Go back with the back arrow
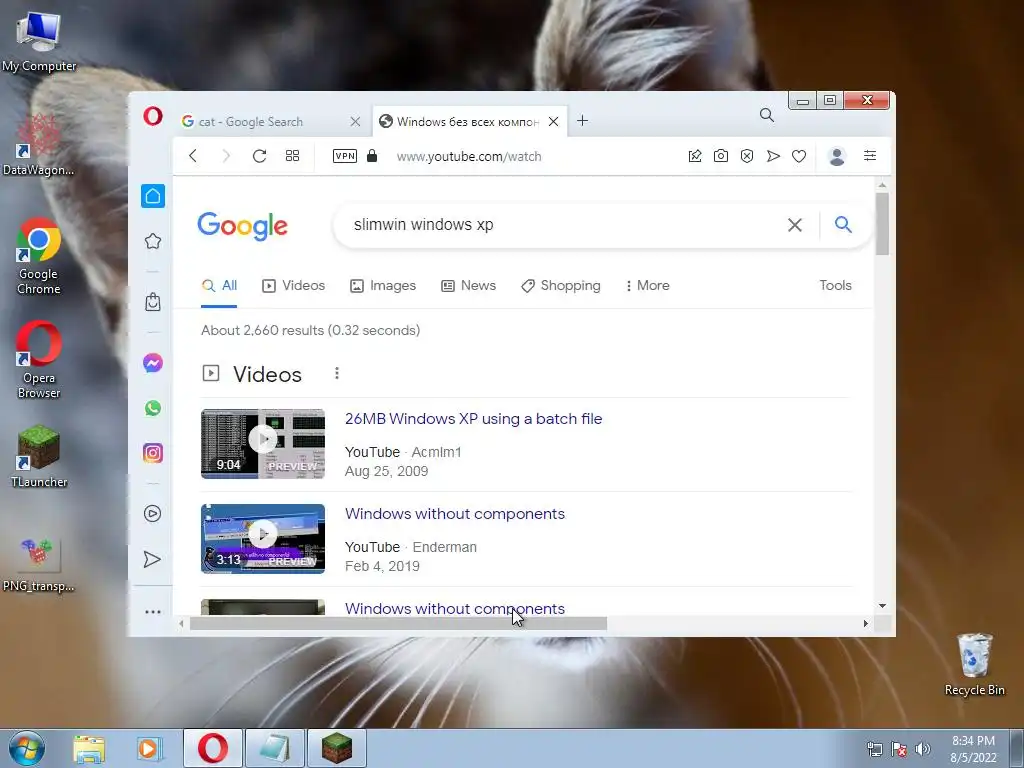The width and height of the screenshot is (1024, 768). click(193, 156)
